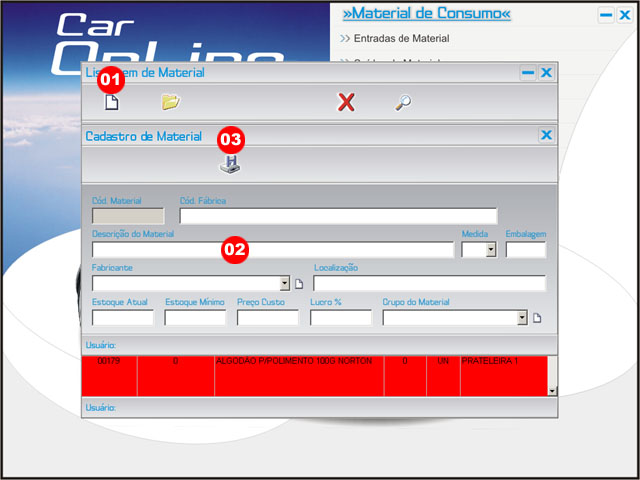Open Entradas de Material menu entry

click(401, 39)
